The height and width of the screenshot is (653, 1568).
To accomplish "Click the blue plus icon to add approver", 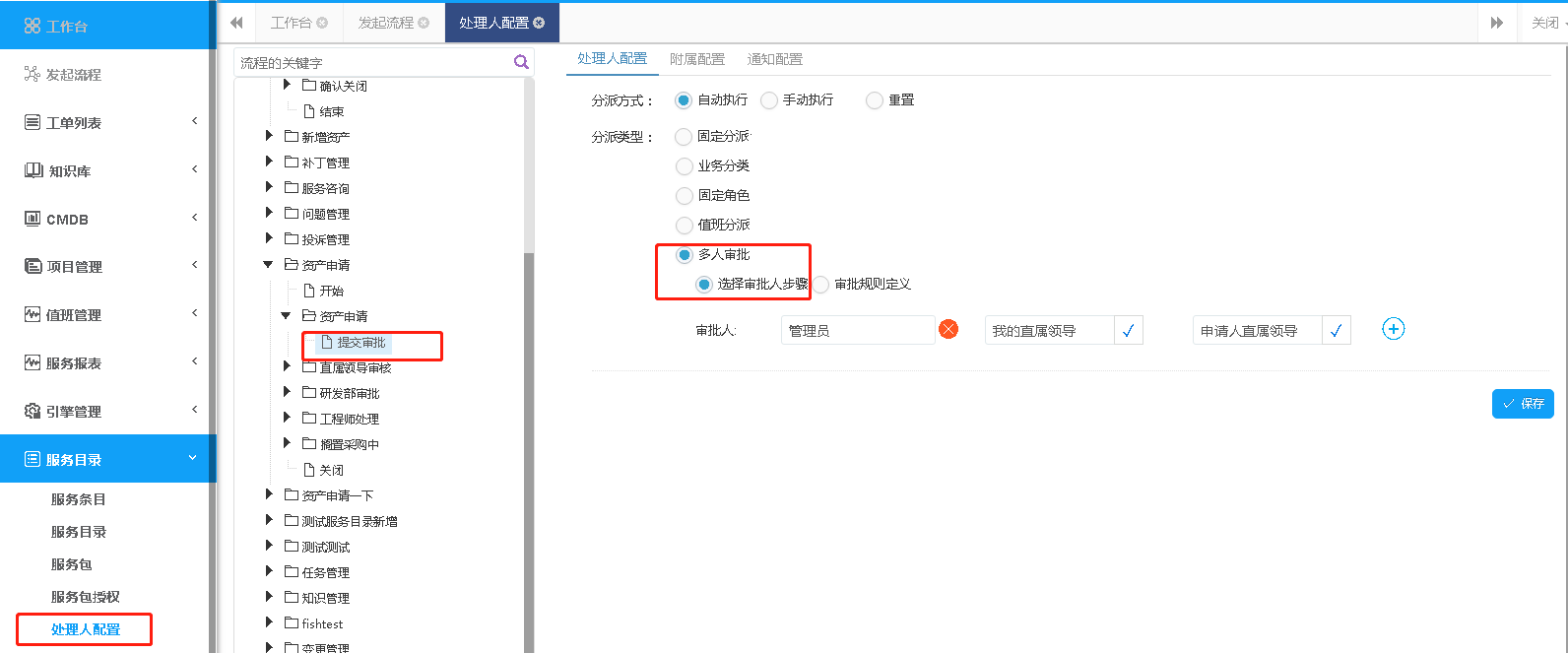I will pyautogui.click(x=1393, y=330).
